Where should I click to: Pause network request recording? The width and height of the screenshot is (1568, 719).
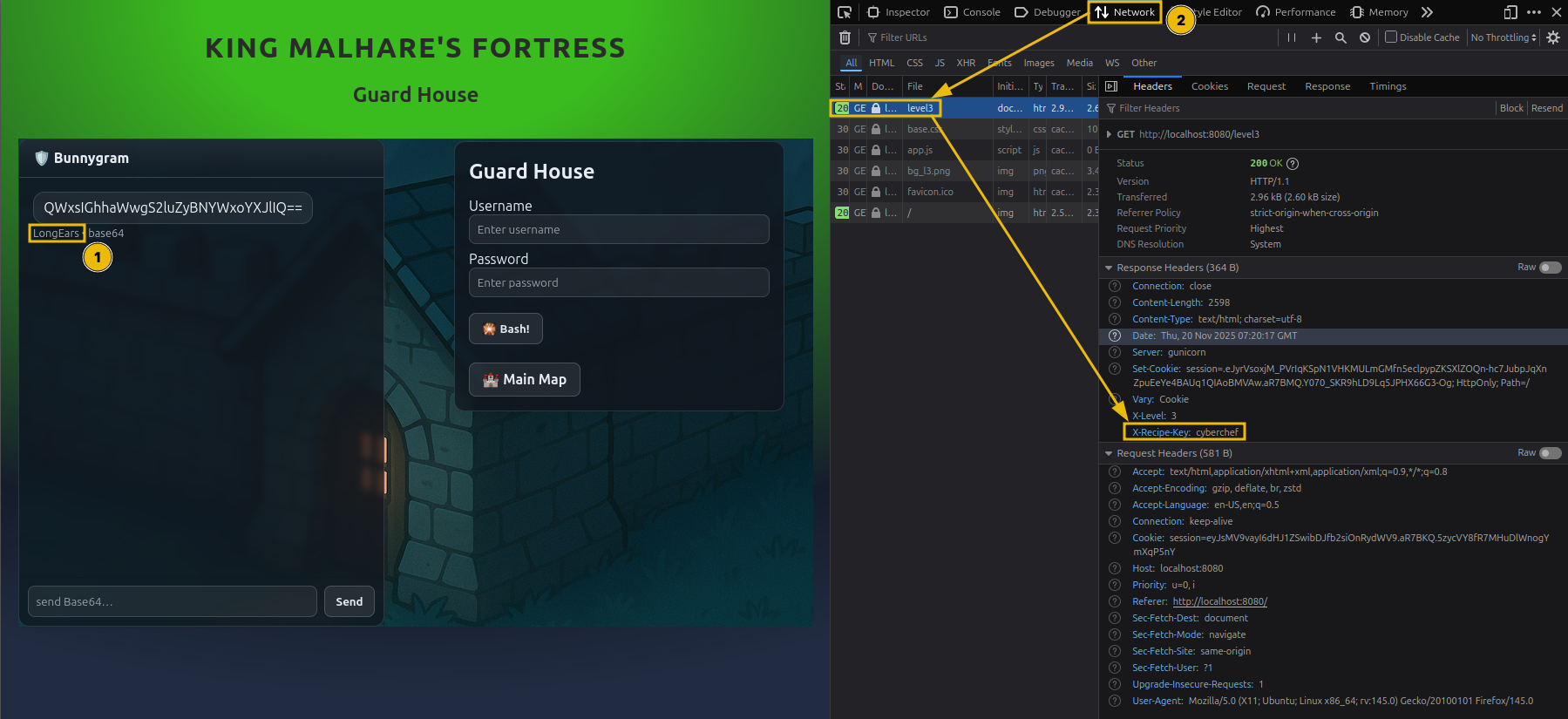pos(1292,37)
